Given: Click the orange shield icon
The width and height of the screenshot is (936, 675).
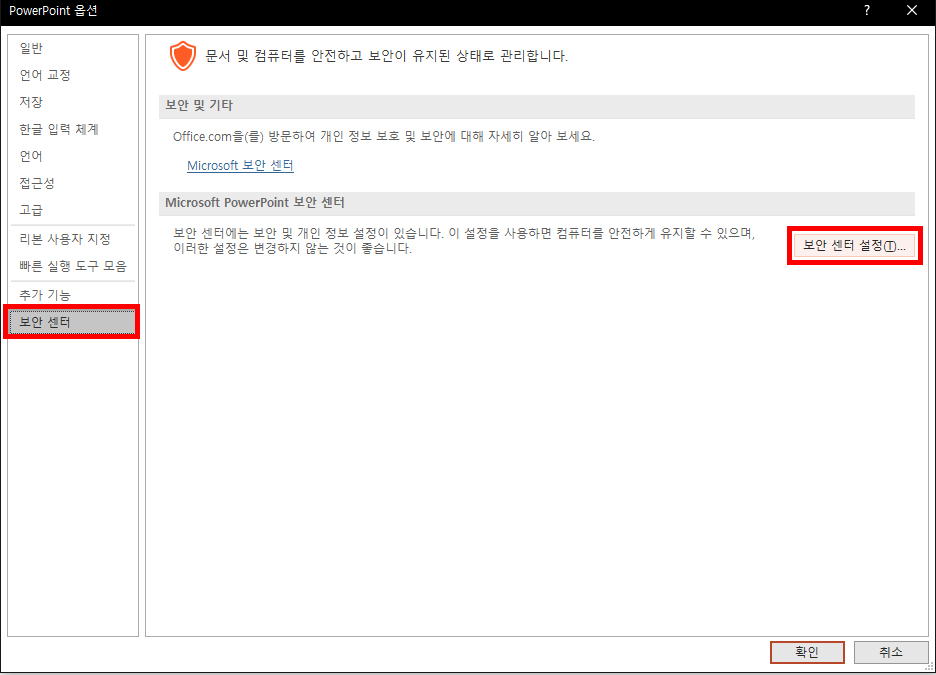Looking at the screenshot, I should pyautogui.click(x=183, y=56).
